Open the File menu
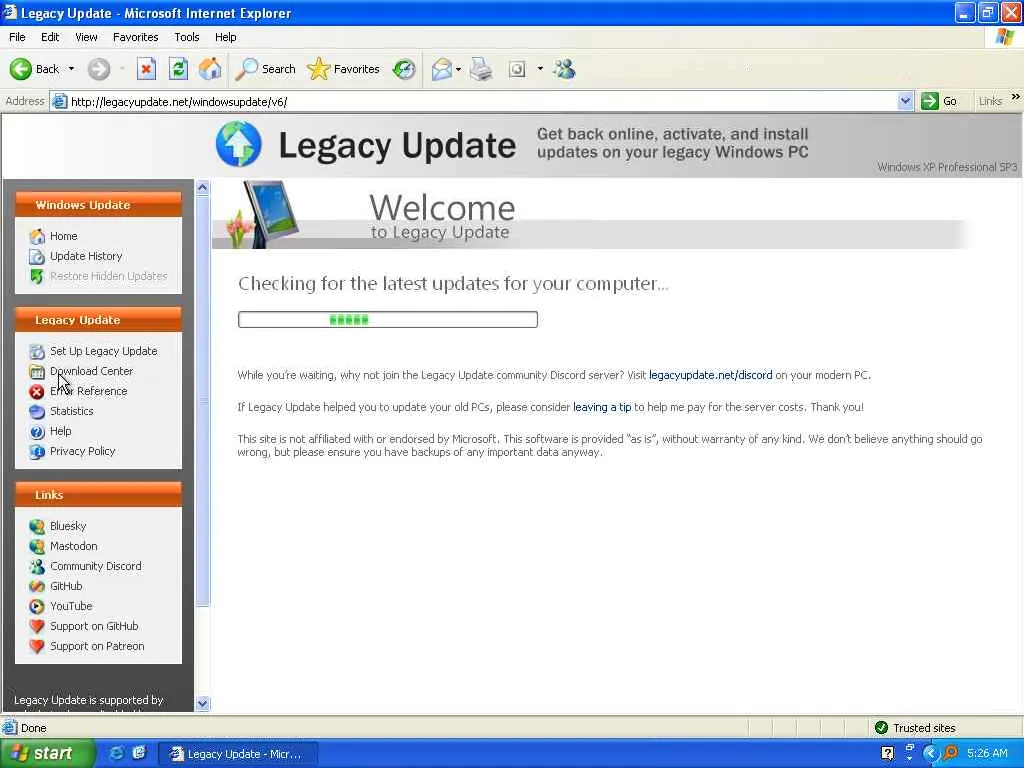This screenshot has width=1024, height=768. click(x=17, y=37)
